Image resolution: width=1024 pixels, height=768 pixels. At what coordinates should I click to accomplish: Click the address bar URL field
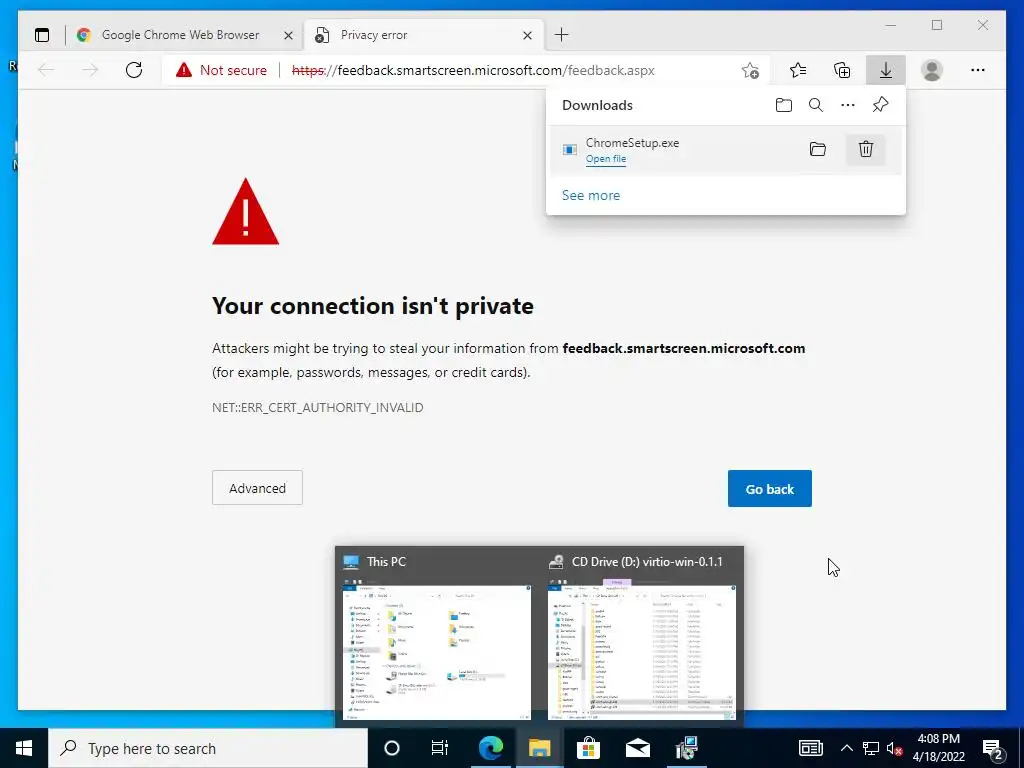473,70
